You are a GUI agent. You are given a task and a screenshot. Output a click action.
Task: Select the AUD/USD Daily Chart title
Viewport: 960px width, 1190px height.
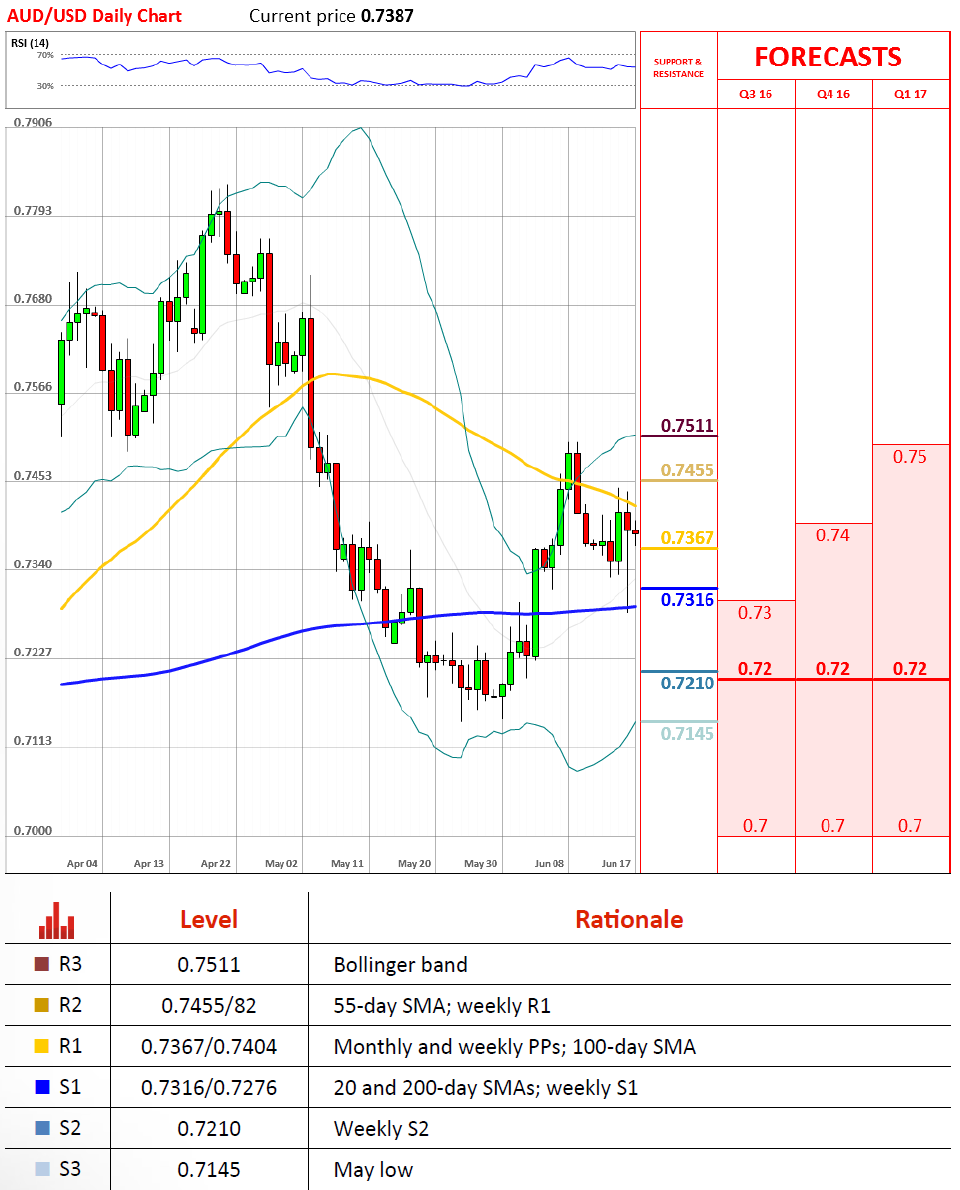(94, 16)
